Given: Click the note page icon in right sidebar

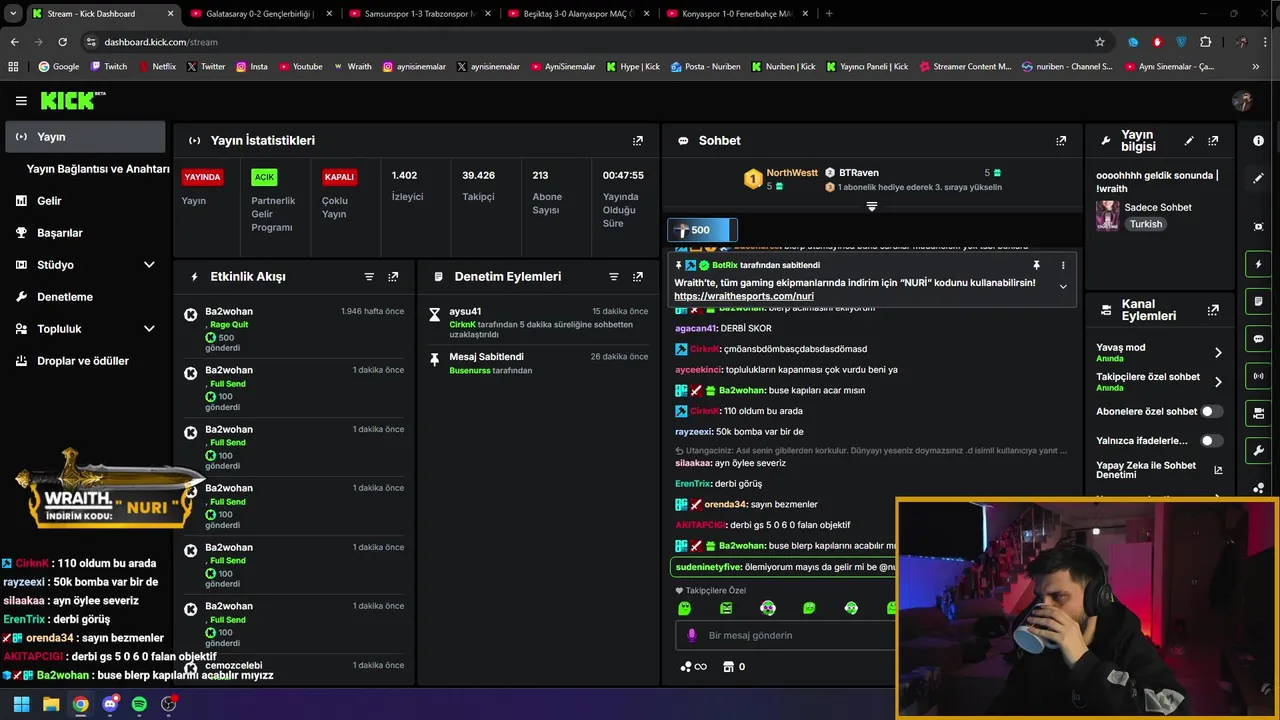Looking at the screenshot, I should click(x=1258, y=301).
